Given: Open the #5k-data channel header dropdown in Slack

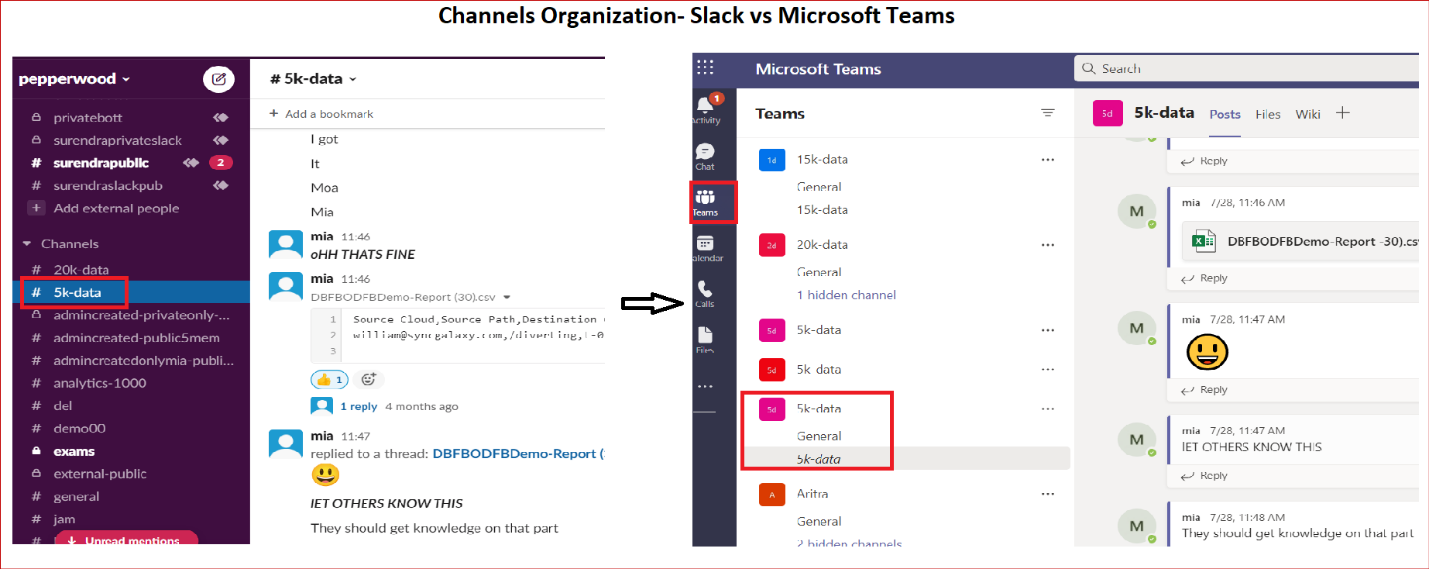Looking at the screenshot, I should [314, 79].
